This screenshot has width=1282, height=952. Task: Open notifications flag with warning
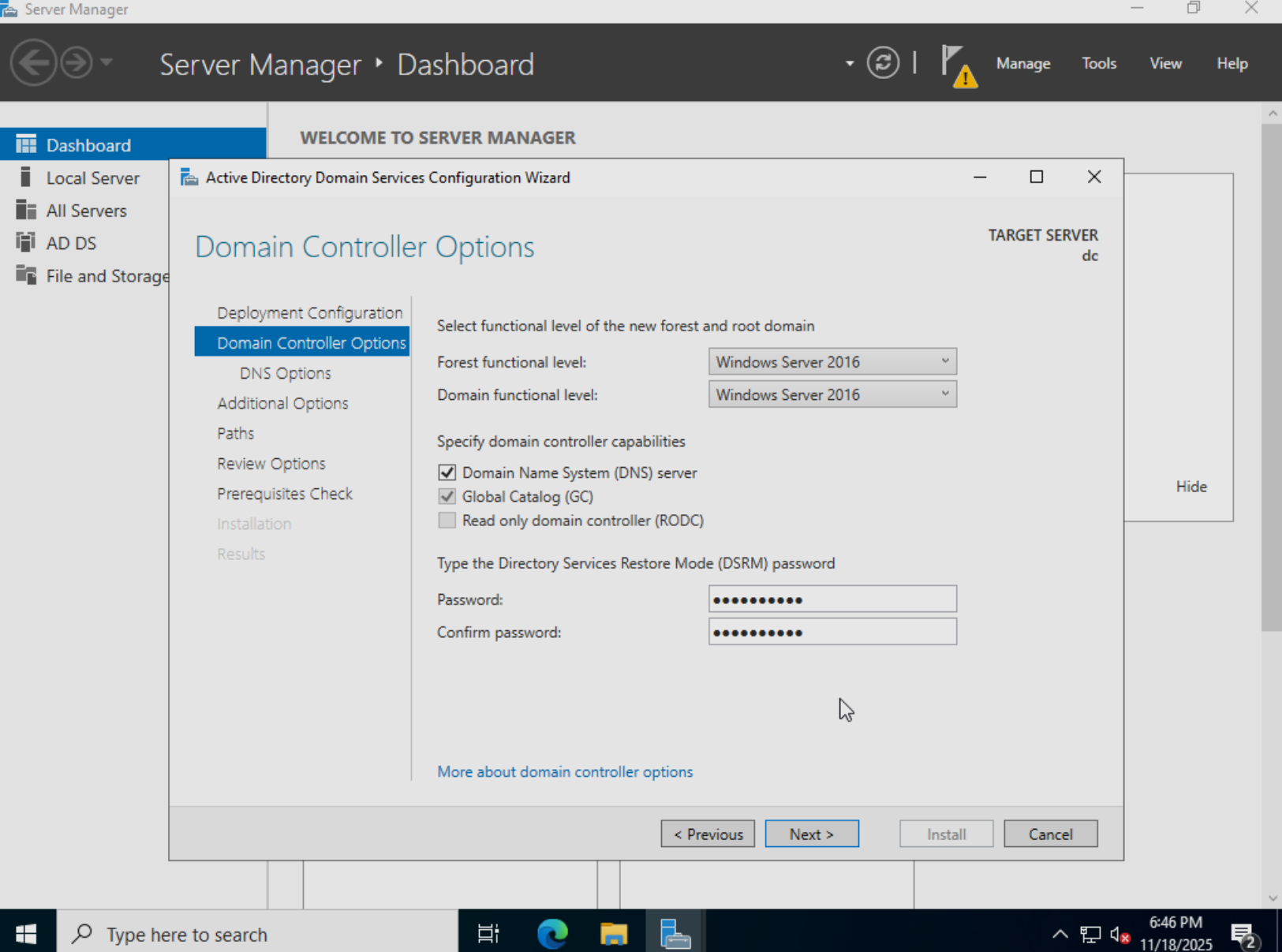pos(959,66)
